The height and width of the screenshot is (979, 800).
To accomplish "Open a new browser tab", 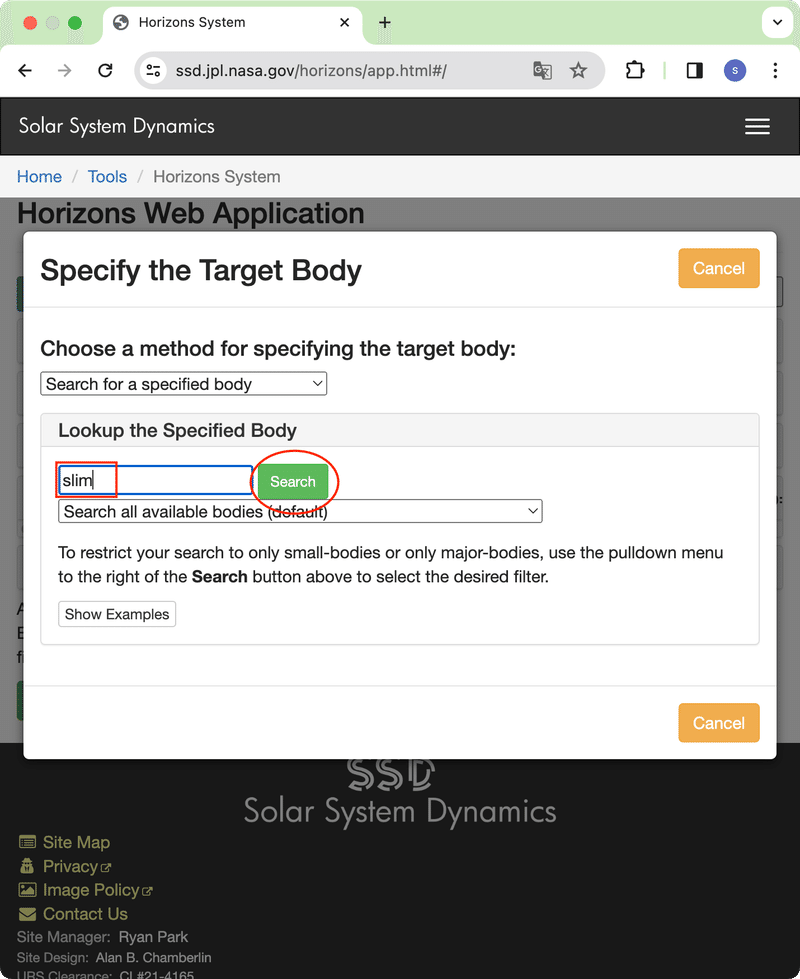I will point(385,22).
